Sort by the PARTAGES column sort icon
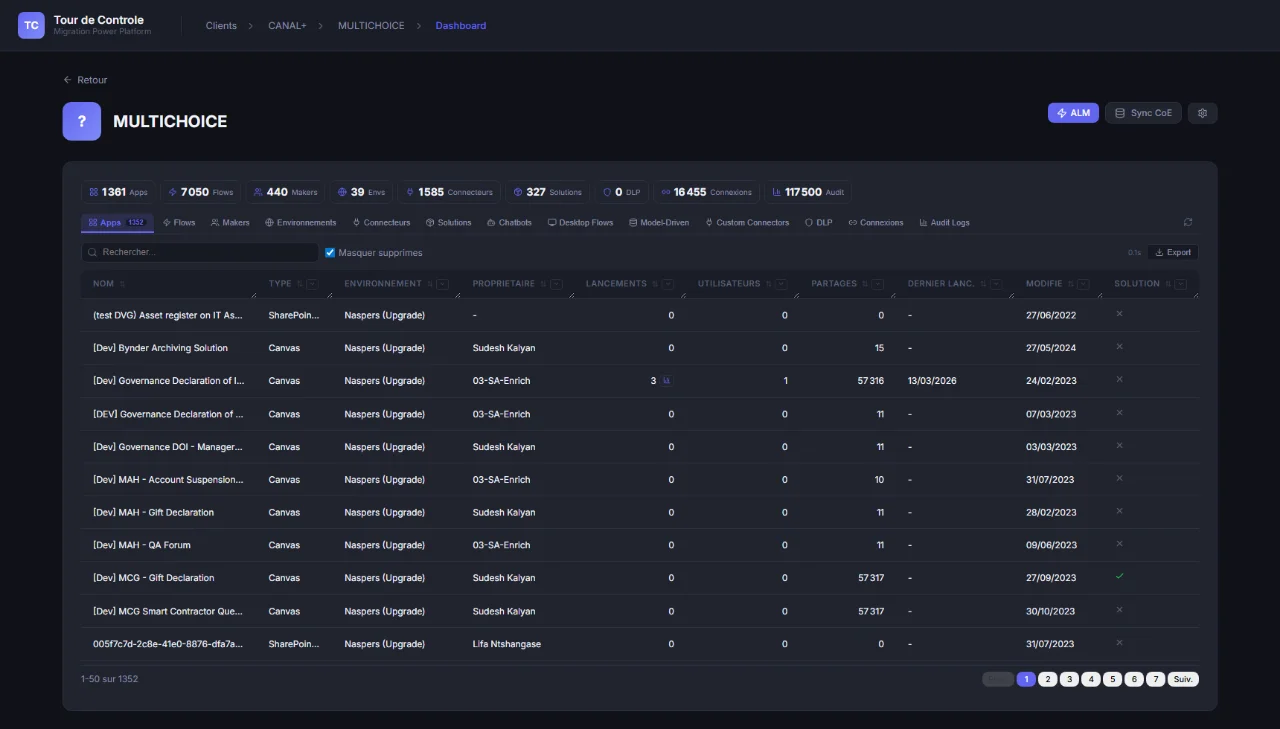 865,284
